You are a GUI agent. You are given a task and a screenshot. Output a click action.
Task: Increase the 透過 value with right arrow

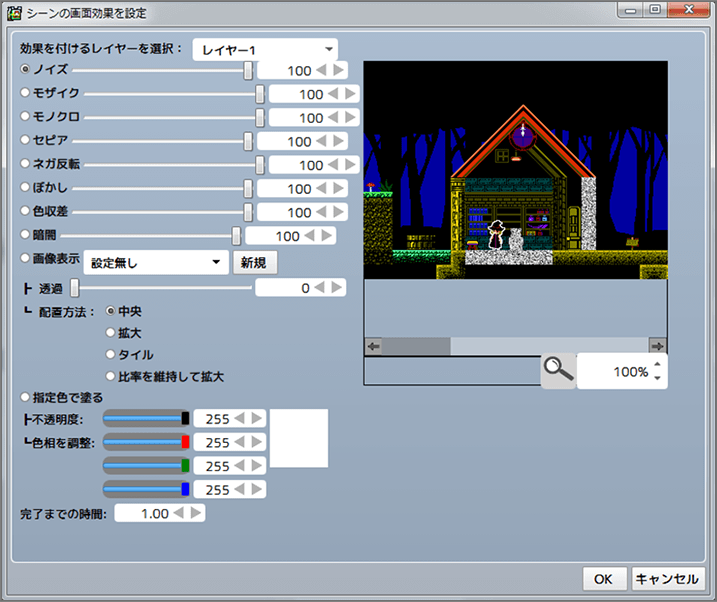(337, 288)
